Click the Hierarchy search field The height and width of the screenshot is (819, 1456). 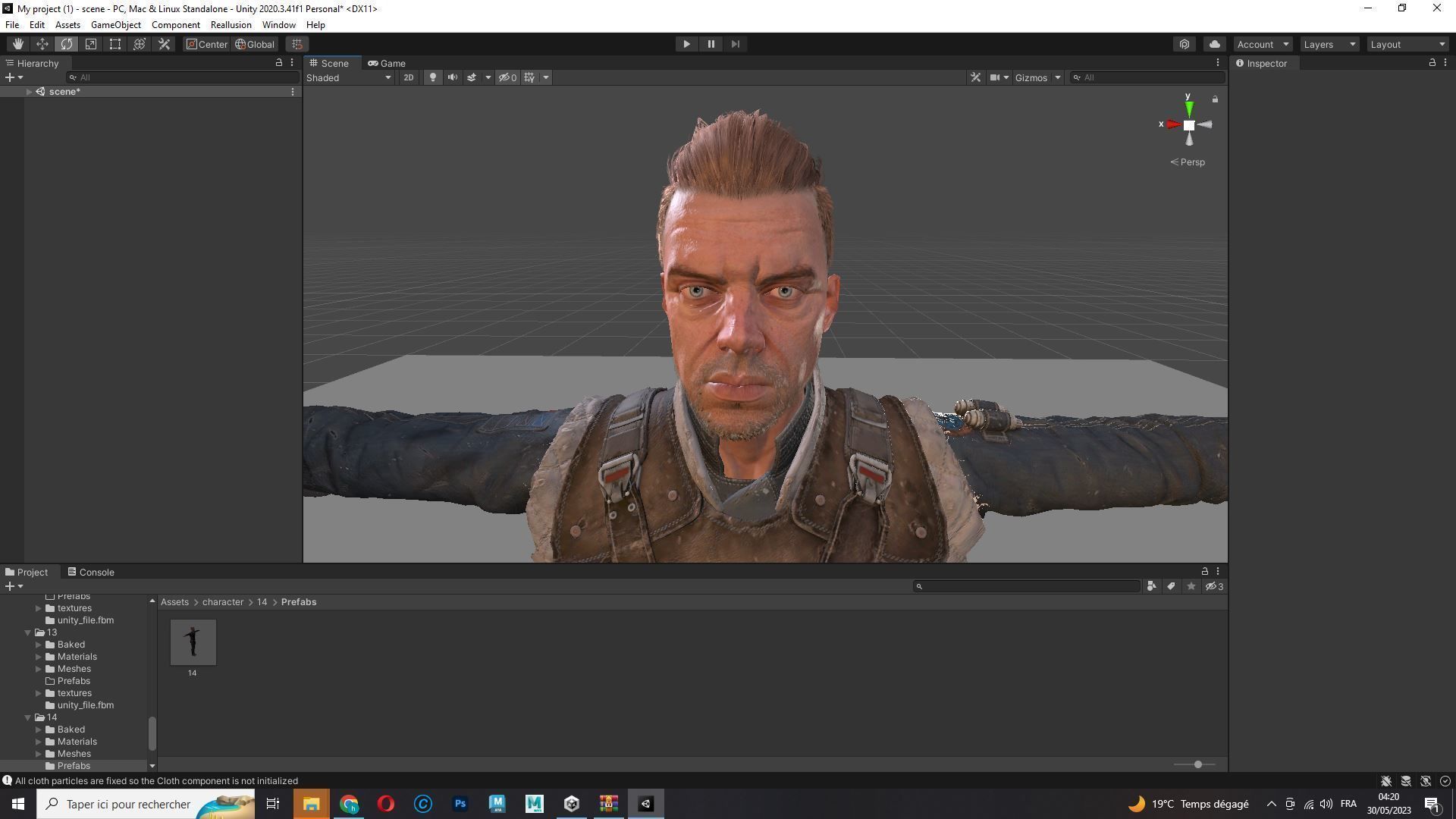182,77
